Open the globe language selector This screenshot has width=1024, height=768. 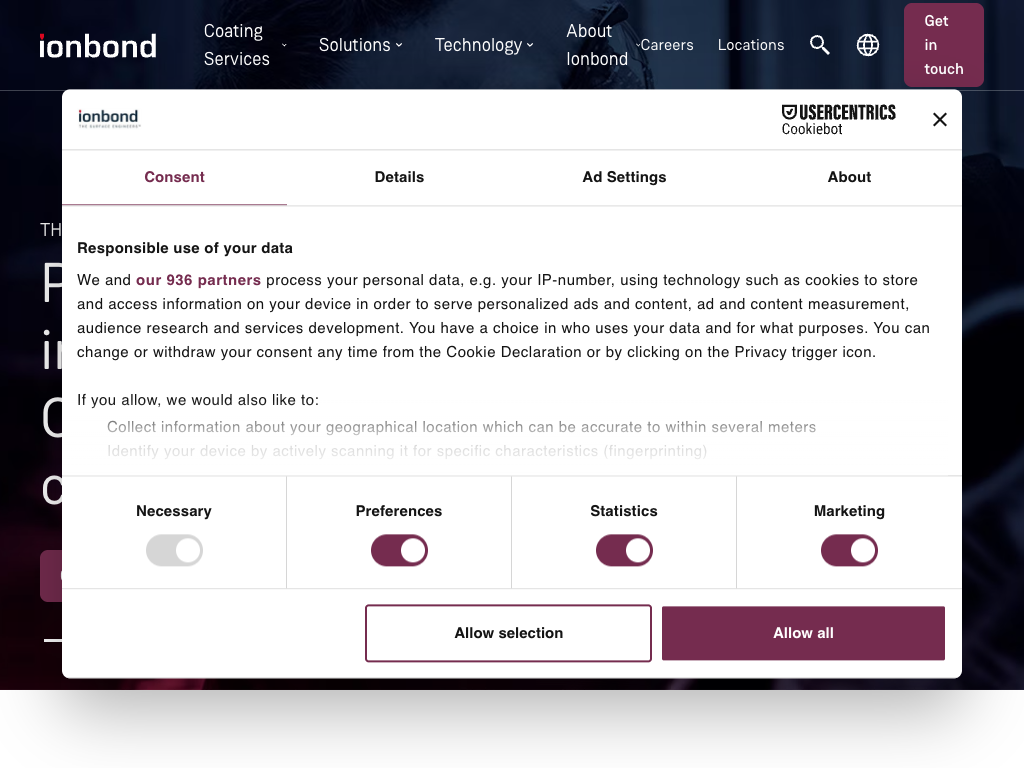tap(868, 45)
